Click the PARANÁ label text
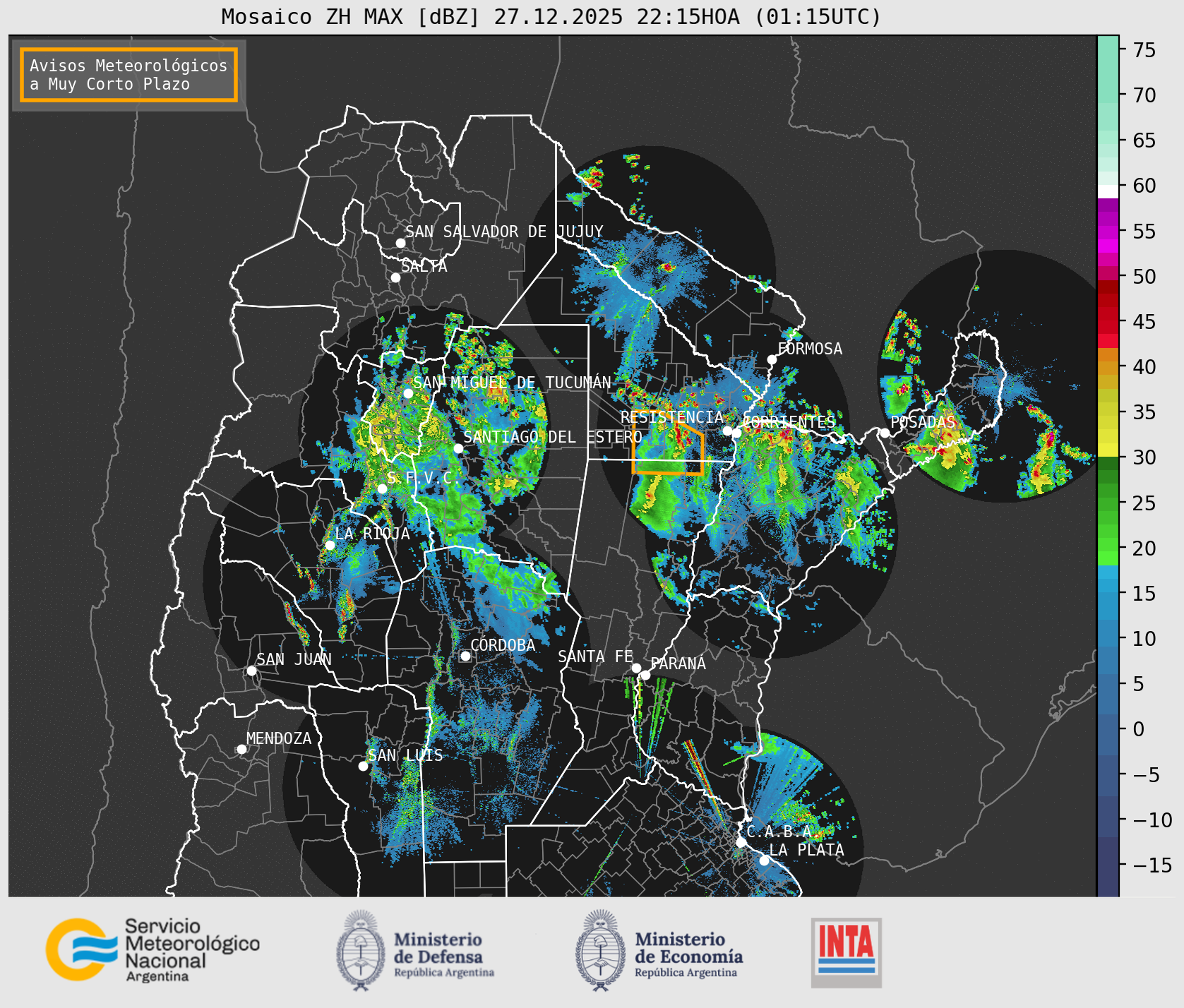Image resolution: width=1184 pixels, height=1008 pixels. tap(678, 663)
